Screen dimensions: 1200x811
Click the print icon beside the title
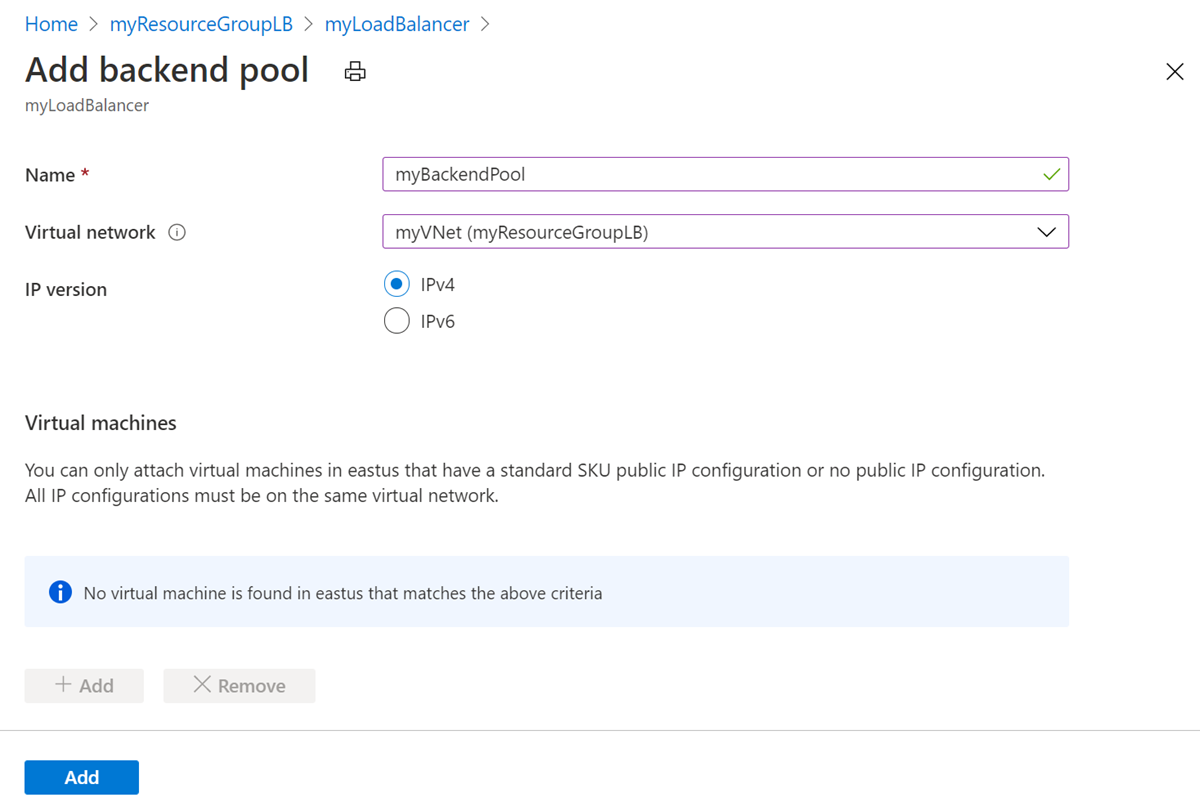pos(355,71)
